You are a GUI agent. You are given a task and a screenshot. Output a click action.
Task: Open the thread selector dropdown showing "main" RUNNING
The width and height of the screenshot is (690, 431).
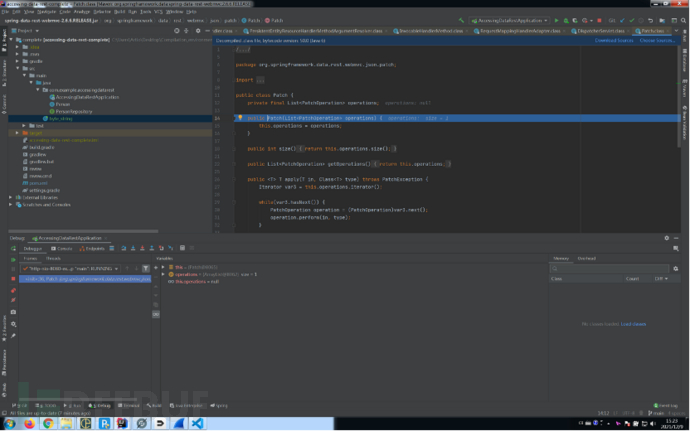(x=70, y=269)
